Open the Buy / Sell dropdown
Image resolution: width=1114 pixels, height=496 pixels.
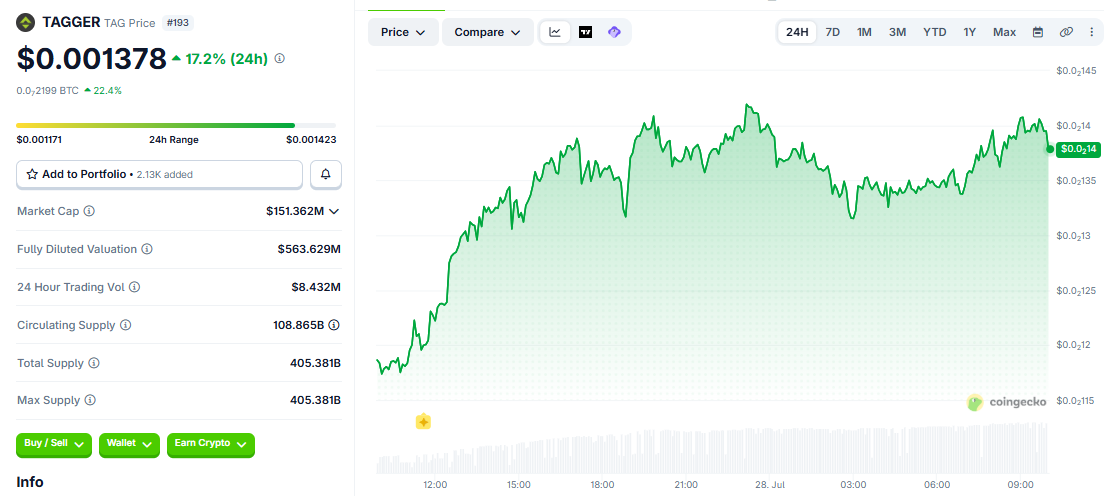click(54, 444)
